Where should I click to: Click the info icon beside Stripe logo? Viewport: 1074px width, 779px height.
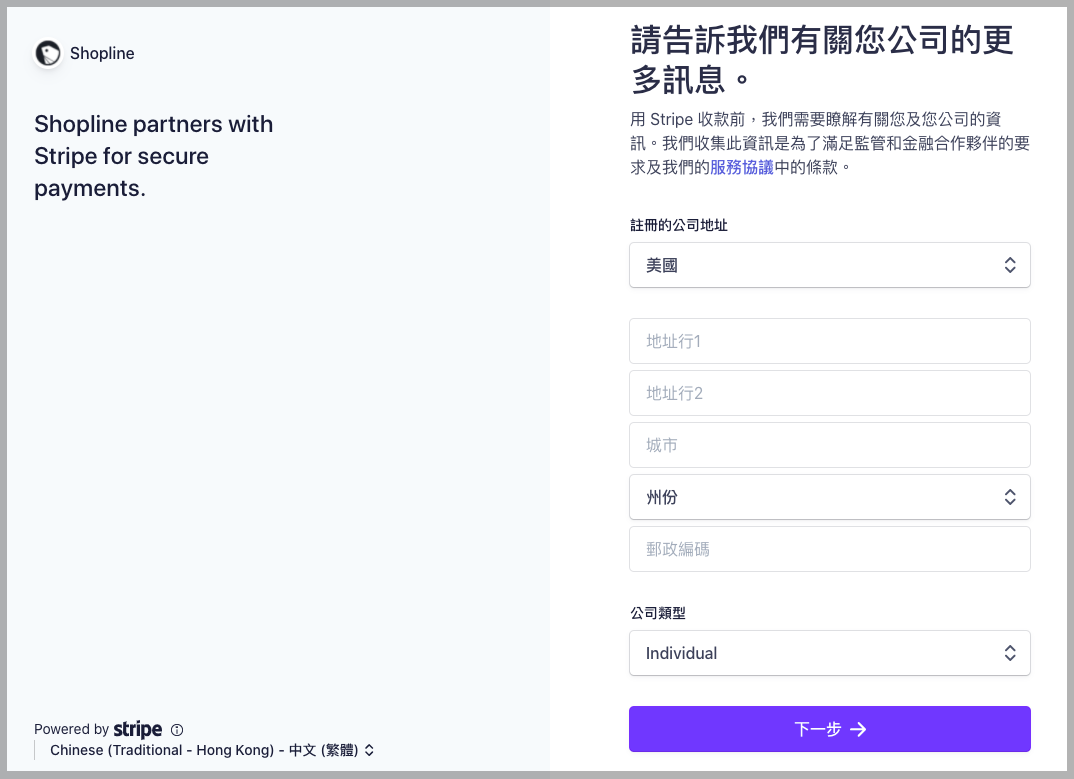(177, 729)
